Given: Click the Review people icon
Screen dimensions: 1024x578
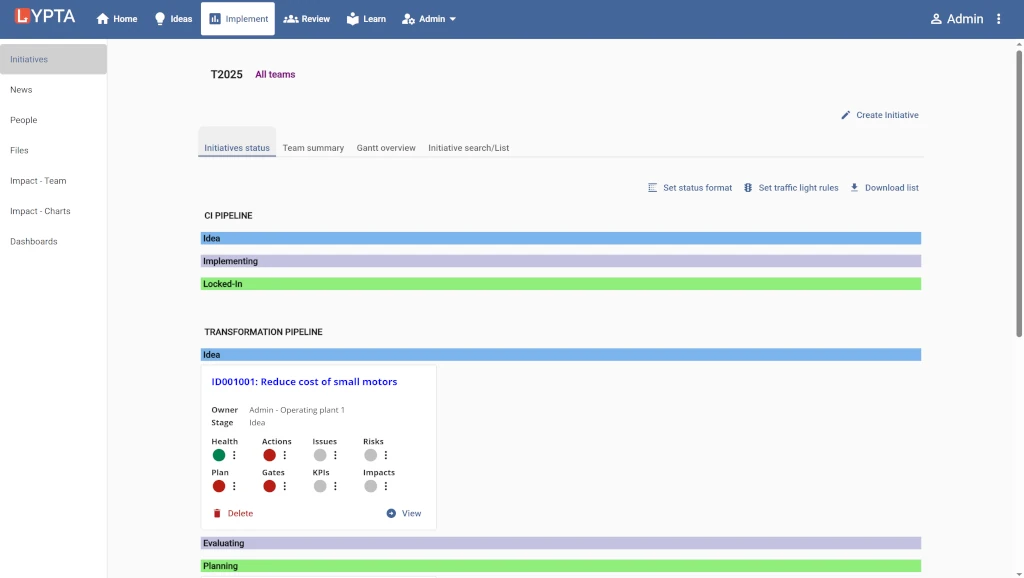Looking at the screenshot, I should pyautogui.click(x=291, y=19).
